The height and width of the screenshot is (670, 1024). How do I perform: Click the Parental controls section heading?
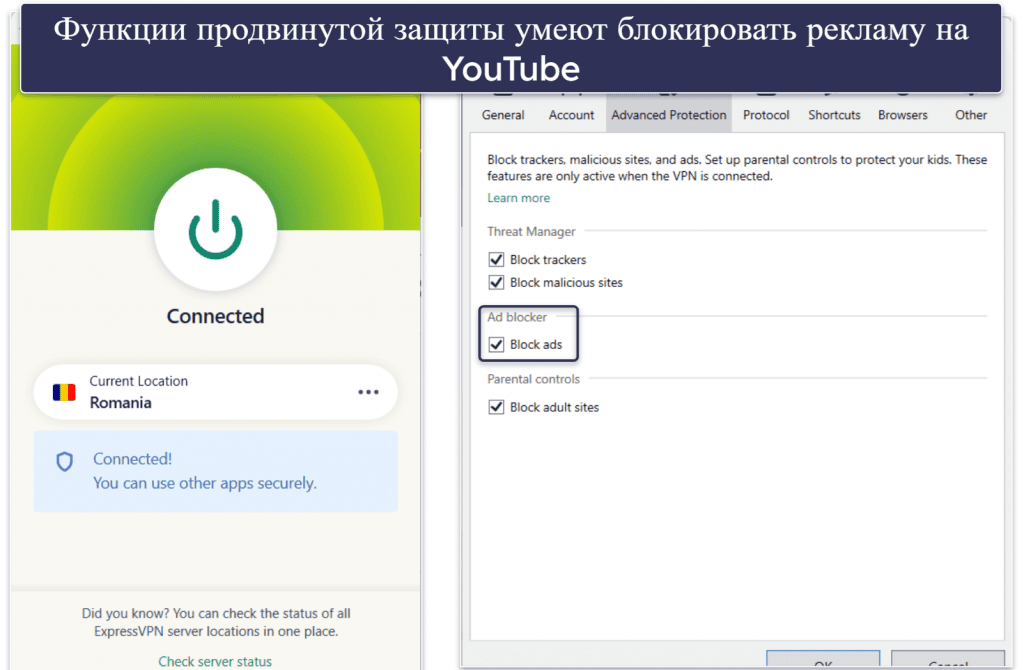coord(533,379)
